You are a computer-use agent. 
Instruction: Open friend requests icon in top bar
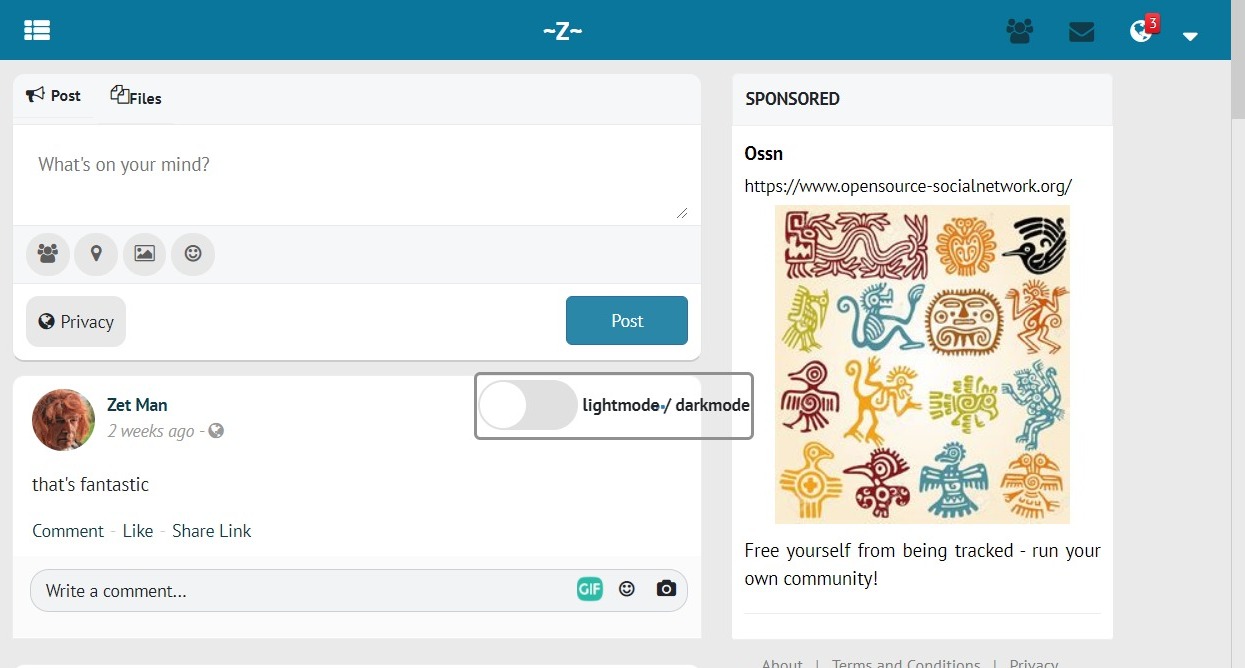tap(1020, 32)
